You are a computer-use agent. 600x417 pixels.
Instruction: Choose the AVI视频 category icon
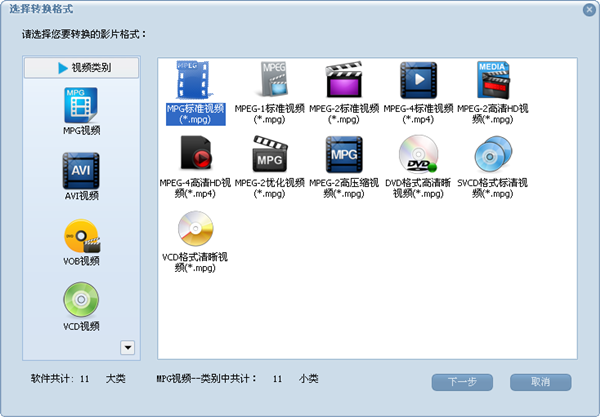[81, 171]
